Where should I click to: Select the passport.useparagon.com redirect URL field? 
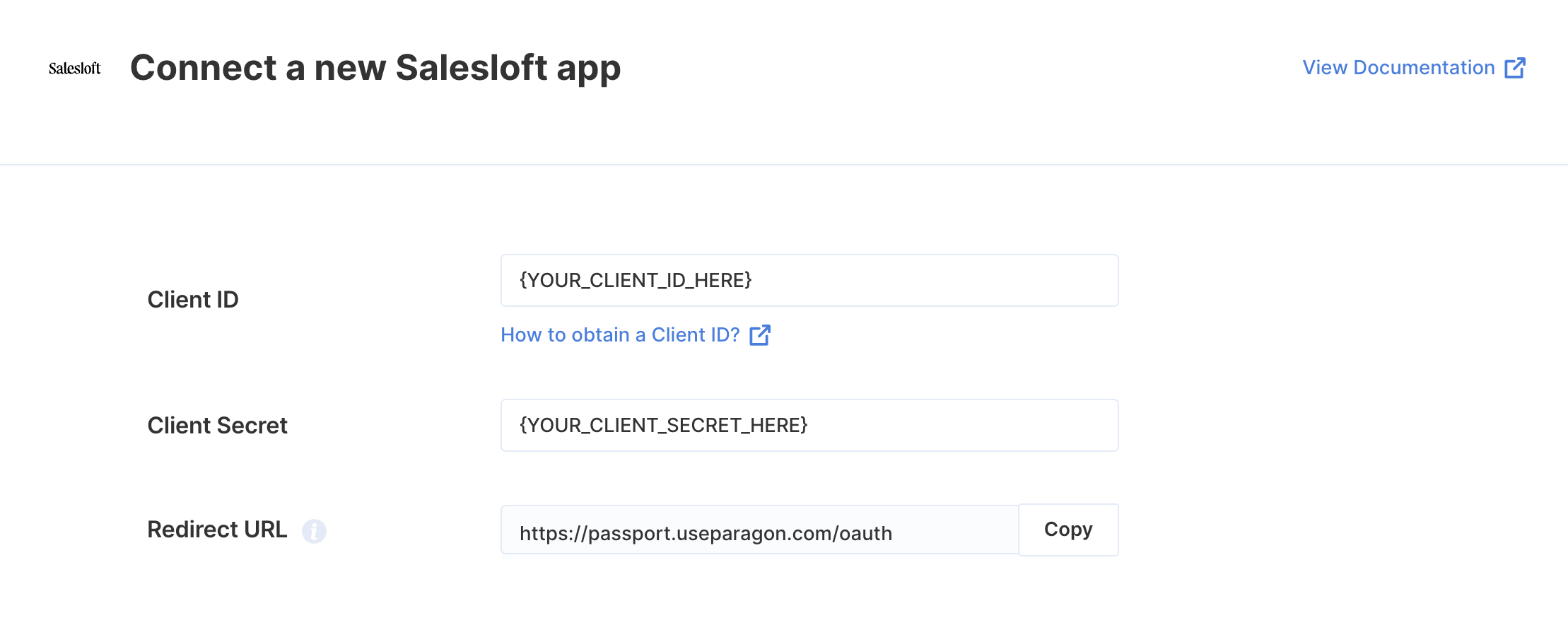click(x=760, y=530)
